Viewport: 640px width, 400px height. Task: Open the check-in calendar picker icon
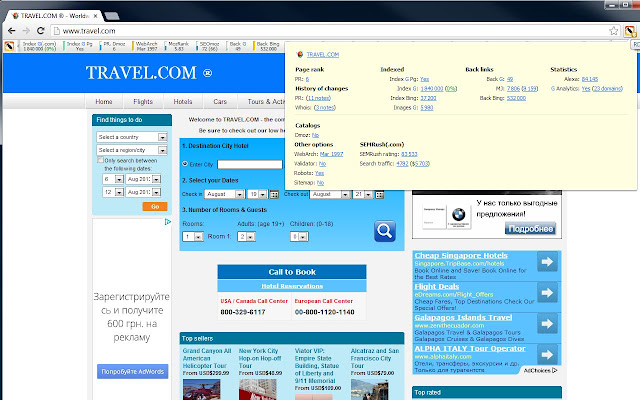(275, 194)
